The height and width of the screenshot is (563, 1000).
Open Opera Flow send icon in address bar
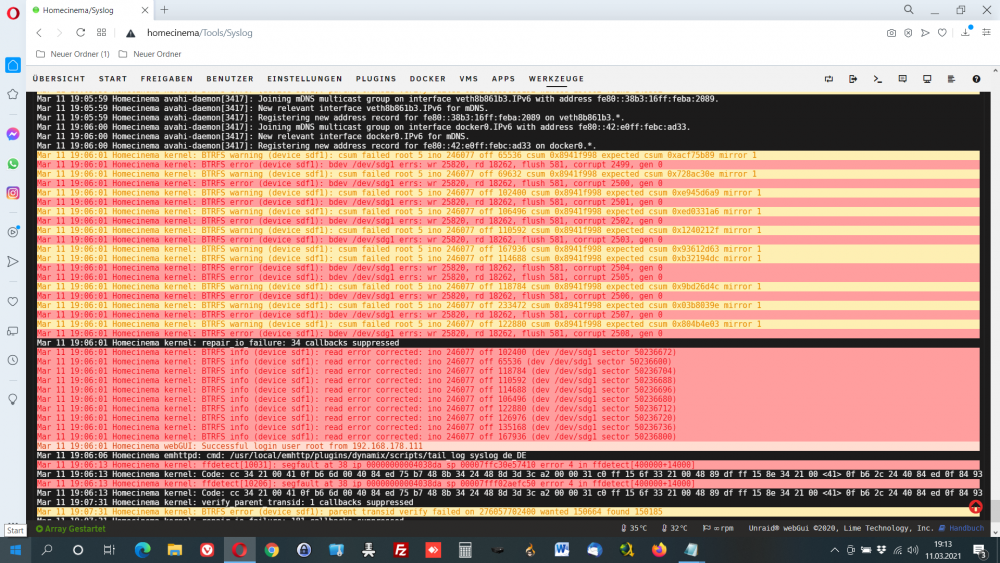(925, 33)
